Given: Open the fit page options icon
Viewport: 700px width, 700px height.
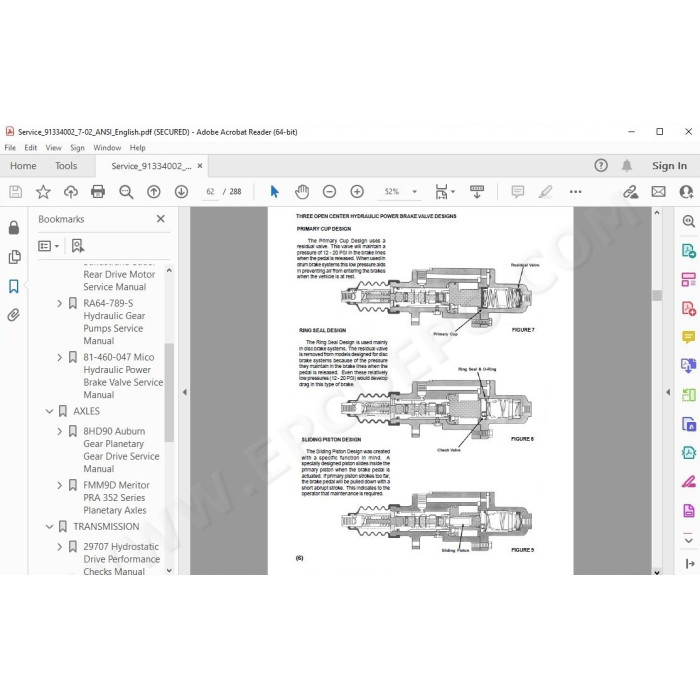Looking at the screenshot, I should (x=444, y=192).
